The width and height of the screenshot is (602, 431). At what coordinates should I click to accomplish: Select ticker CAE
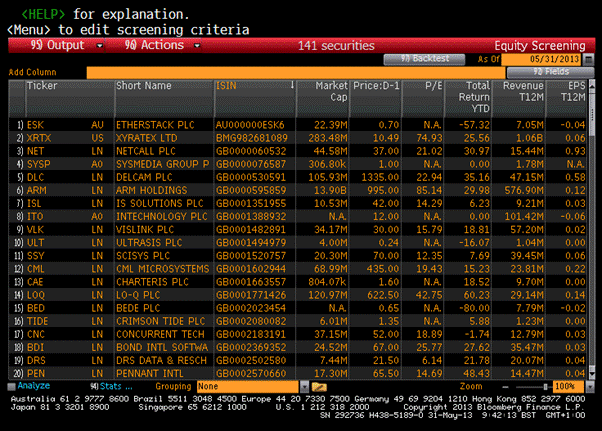(35, 282)
